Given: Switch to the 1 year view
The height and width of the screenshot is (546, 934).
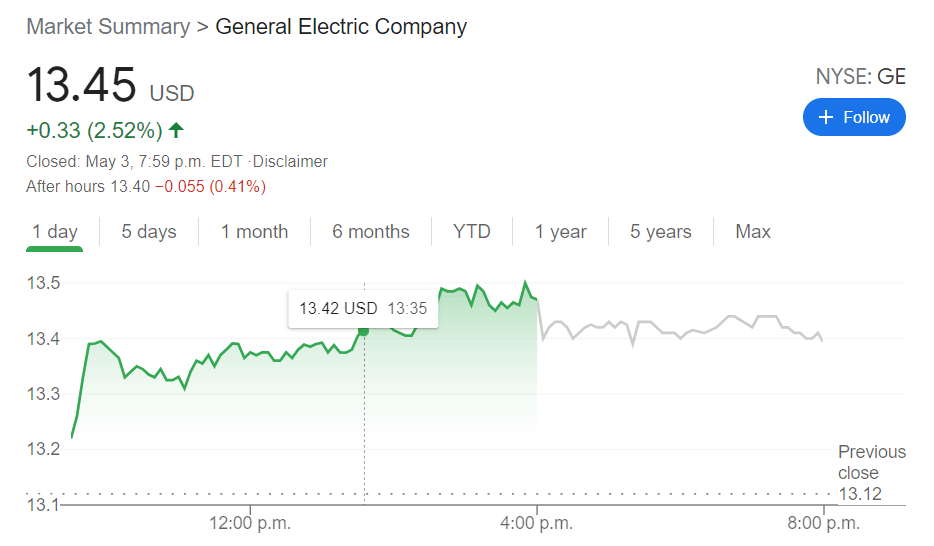Looking at the screenshot, I should tap(560, 232).
